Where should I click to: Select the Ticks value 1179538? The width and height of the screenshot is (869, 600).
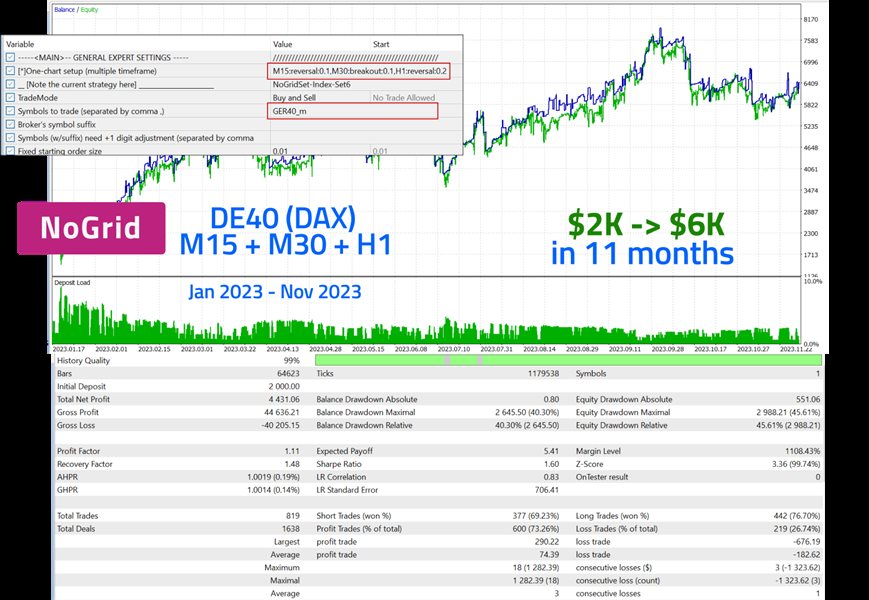click(x=543, y=373)
